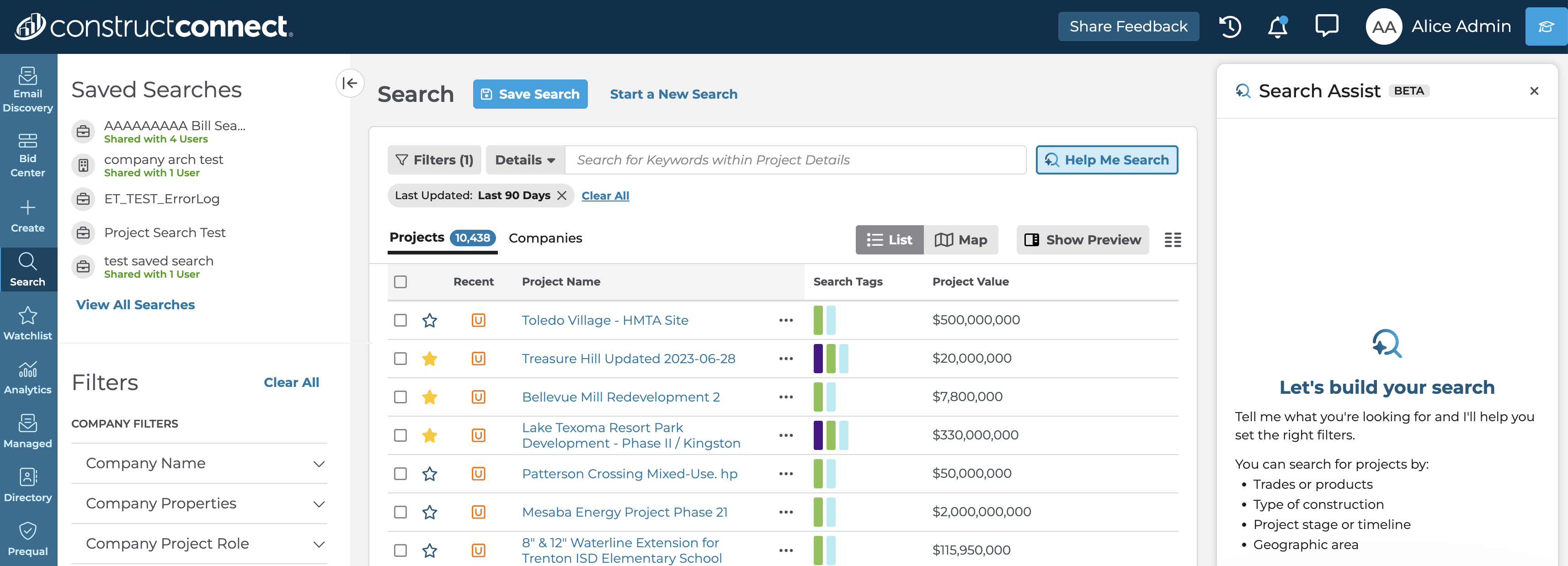Viewport: 1568px width, 566px height.
Task: Open the Bid Center sidebar item
Action: click(x=28, y=155)
